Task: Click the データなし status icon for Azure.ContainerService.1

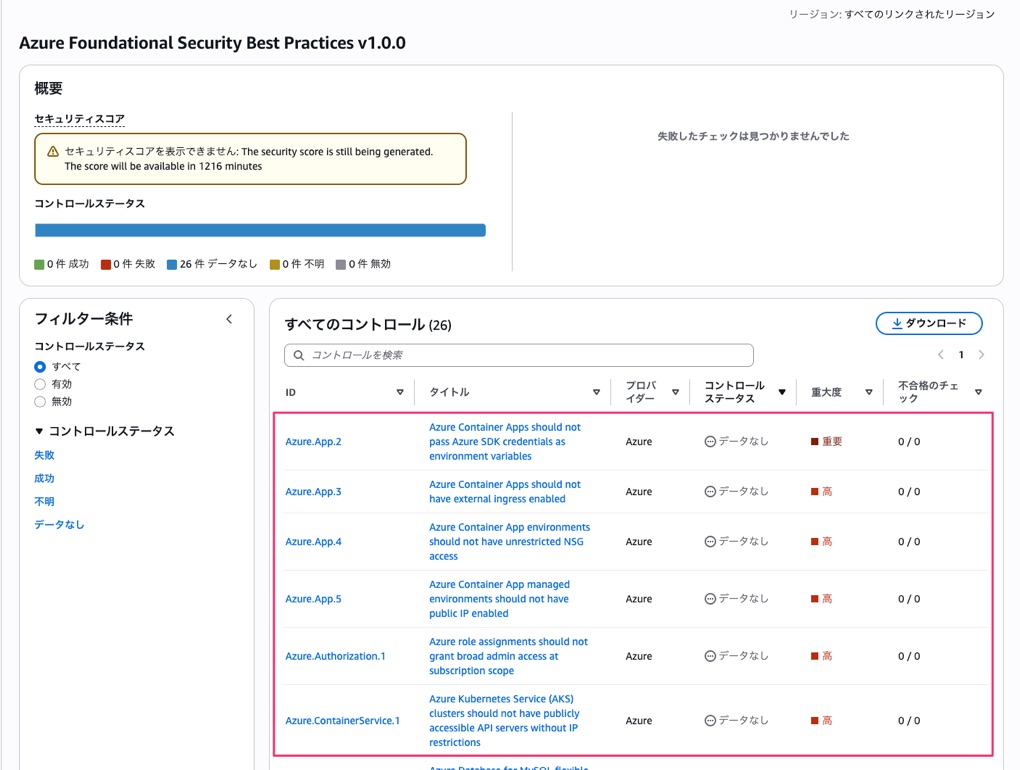Action: tap(710, 721)
